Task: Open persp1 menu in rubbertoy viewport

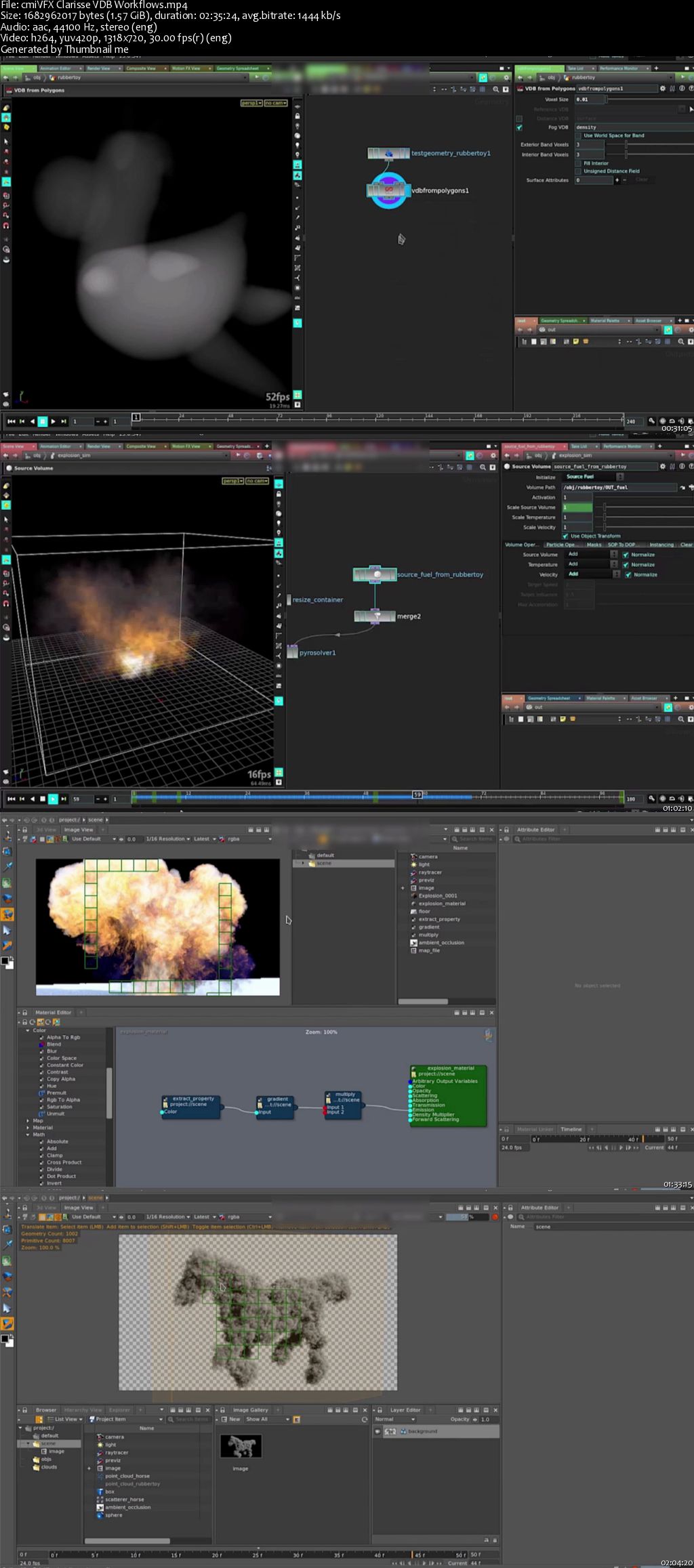Action: (x=251, y=103)
